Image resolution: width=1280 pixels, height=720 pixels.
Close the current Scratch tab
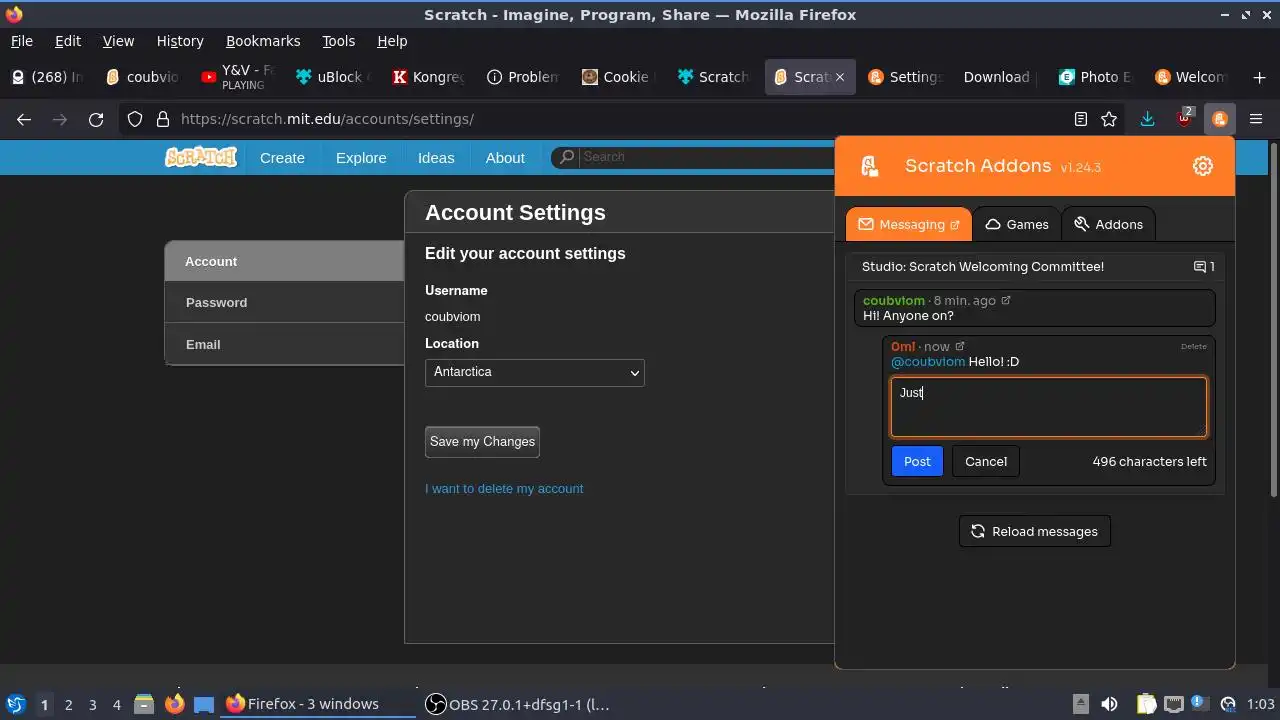click(840, 77)
